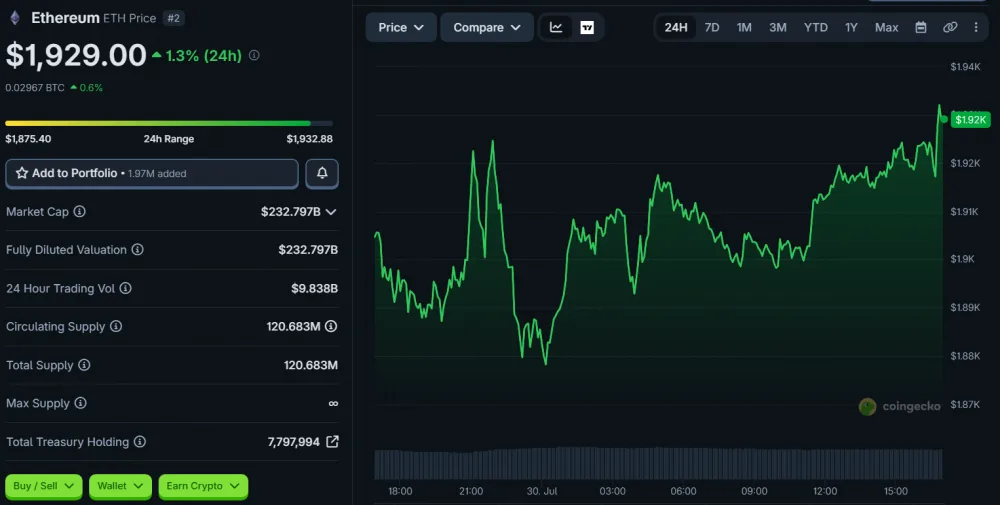Viewport: 1000px width, 505px height.
Task: Expand the Market Cap value chevron
Action: 331,212
